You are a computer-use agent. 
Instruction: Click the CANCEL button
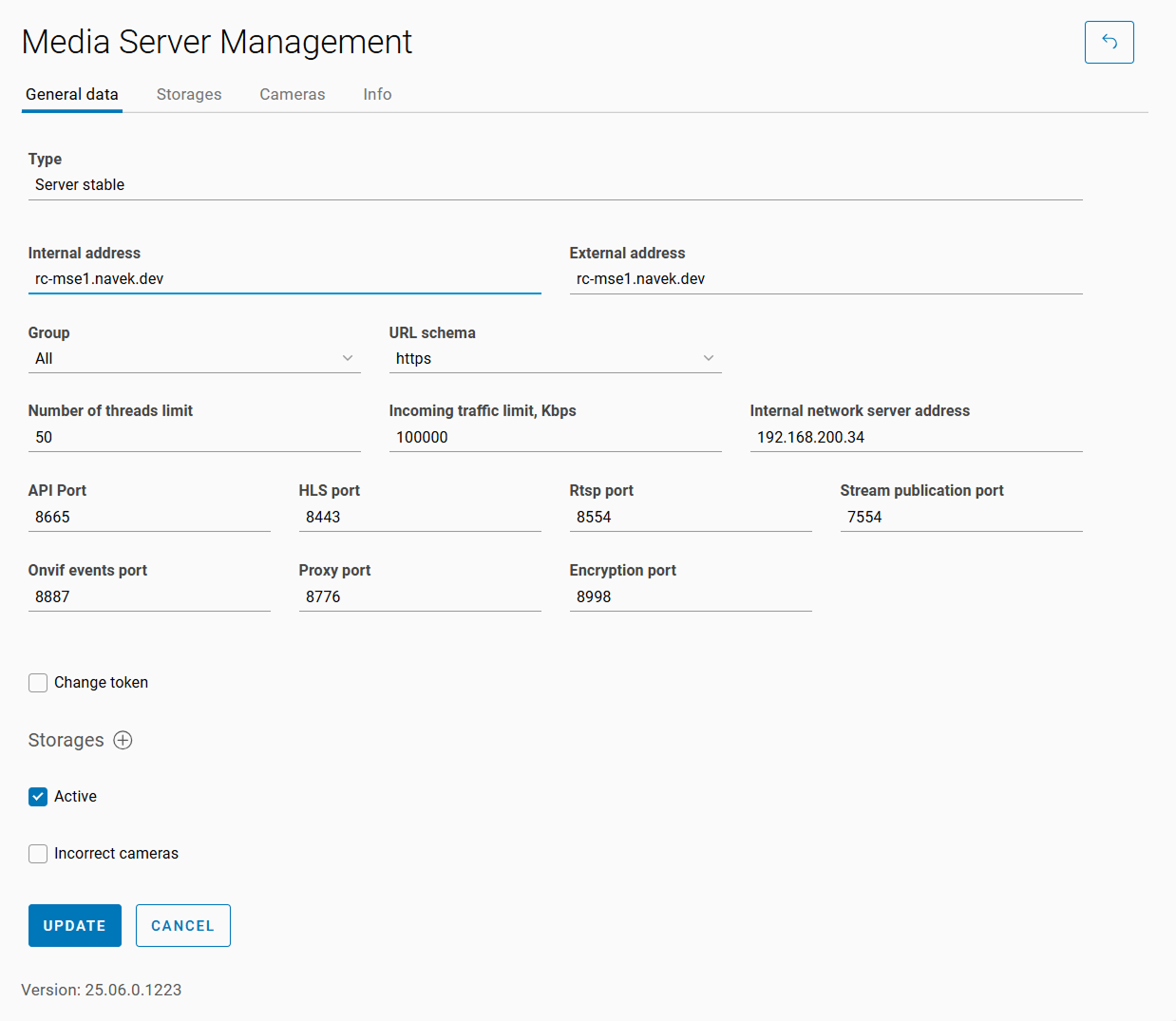pyautogui.click(x=182, y=925)
